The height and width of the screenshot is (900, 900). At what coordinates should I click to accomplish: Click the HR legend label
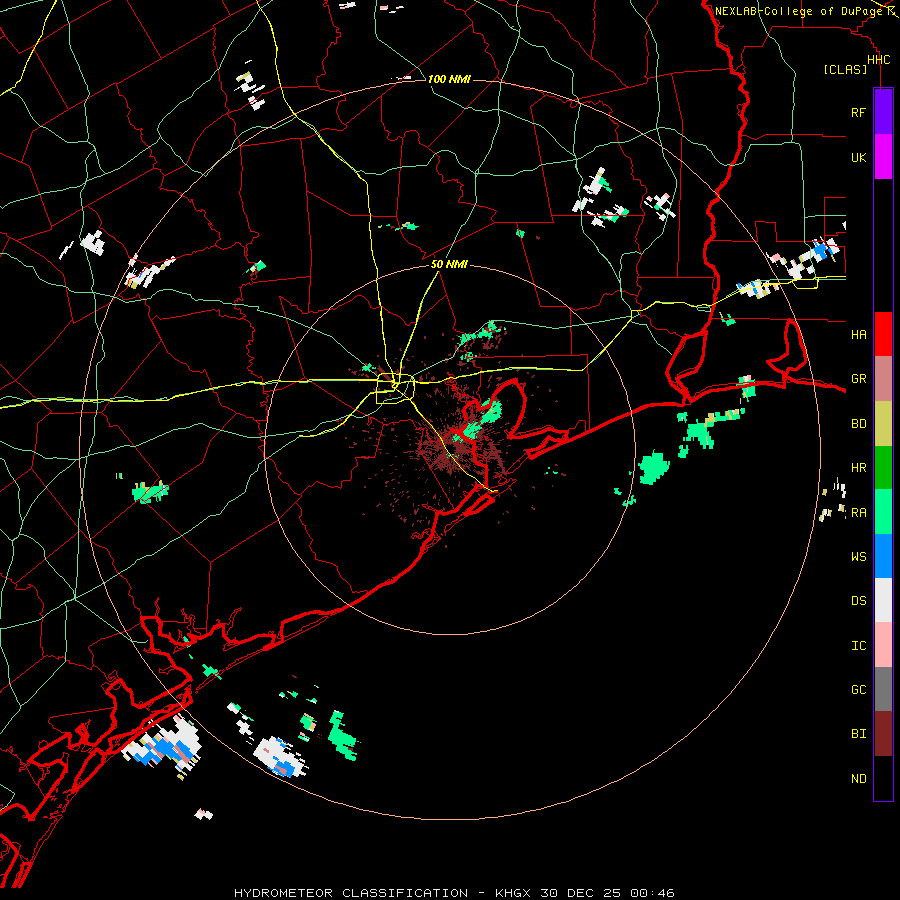[x=858, y=468]
